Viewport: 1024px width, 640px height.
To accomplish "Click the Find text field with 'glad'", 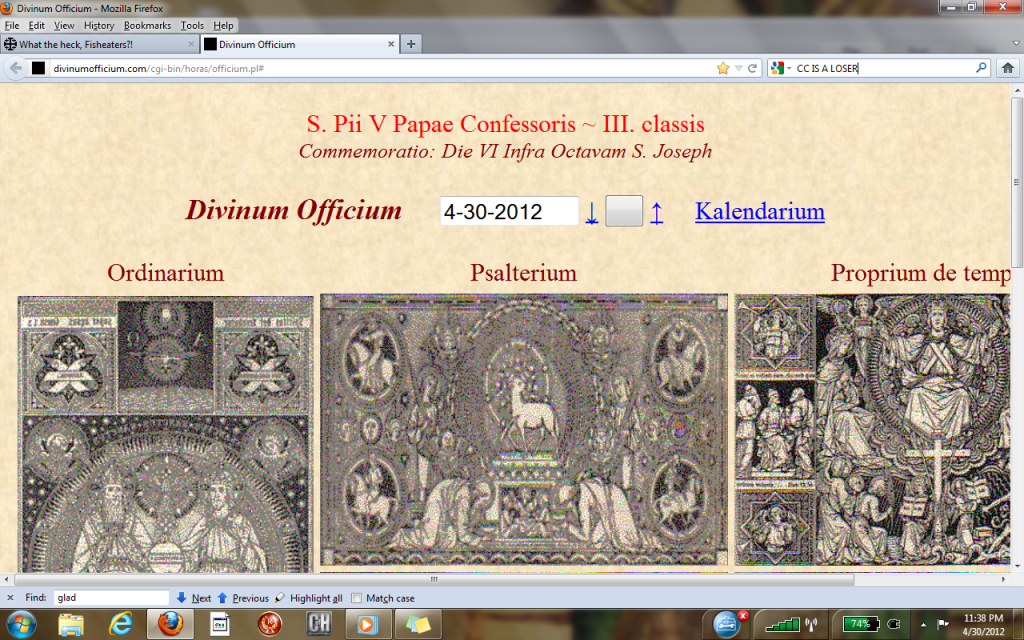I will pos(111,598).
